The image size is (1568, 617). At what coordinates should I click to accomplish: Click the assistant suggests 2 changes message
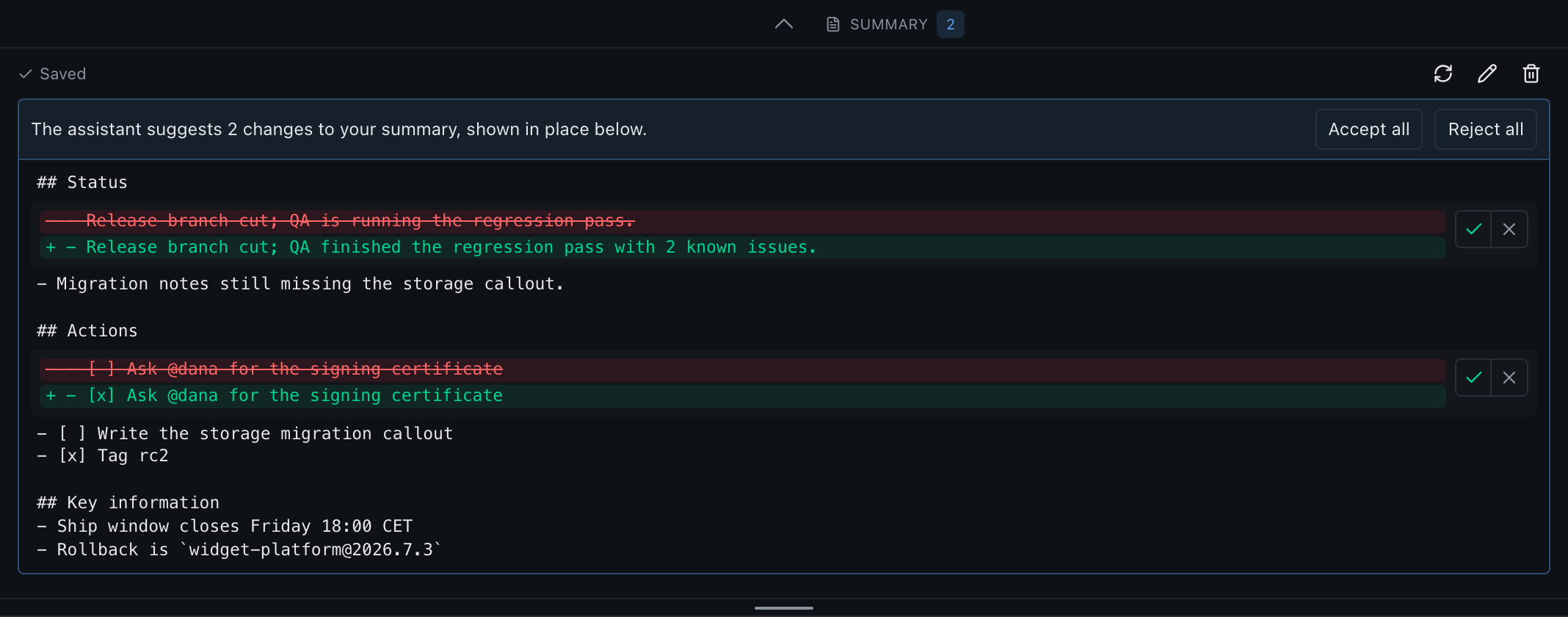(x=339, y=129)
